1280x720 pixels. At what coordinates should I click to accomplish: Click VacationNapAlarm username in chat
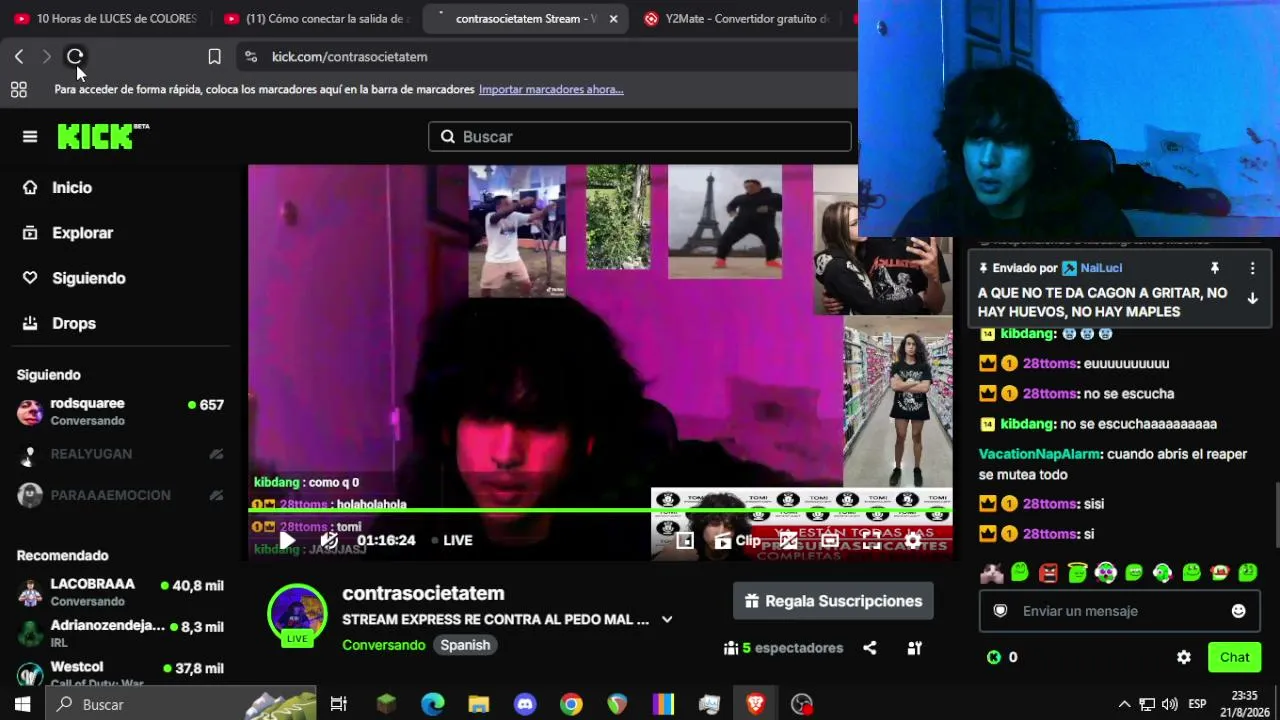(x=1039, y=454)
